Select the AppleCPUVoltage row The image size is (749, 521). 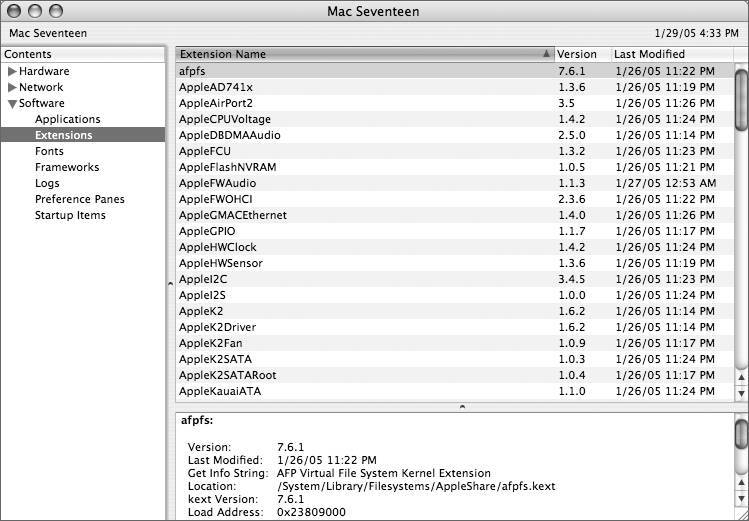(x=454, y=119)
